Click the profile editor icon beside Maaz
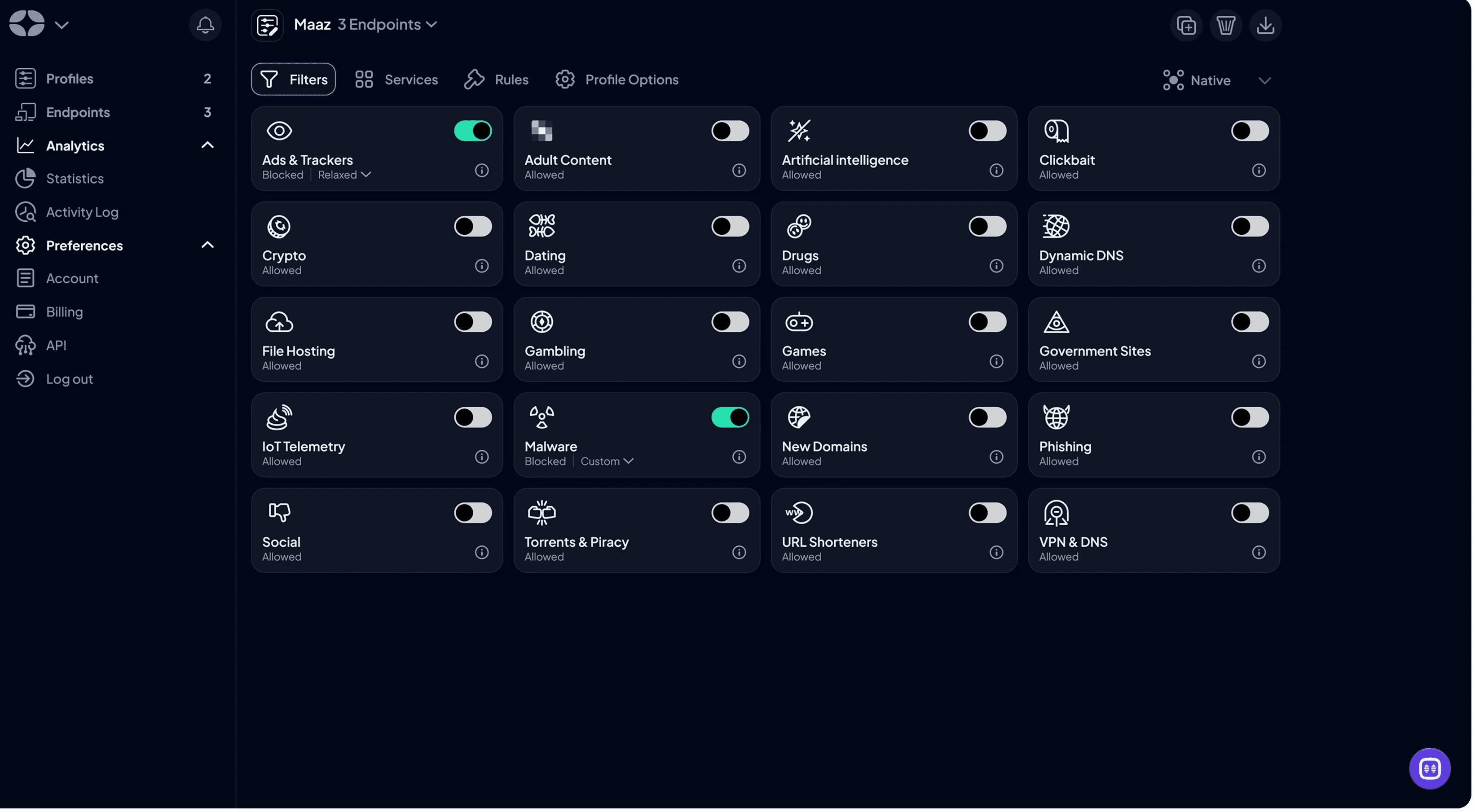This screenshot has width=1475, height=812. pyautogui.click(x=267, y=25)
